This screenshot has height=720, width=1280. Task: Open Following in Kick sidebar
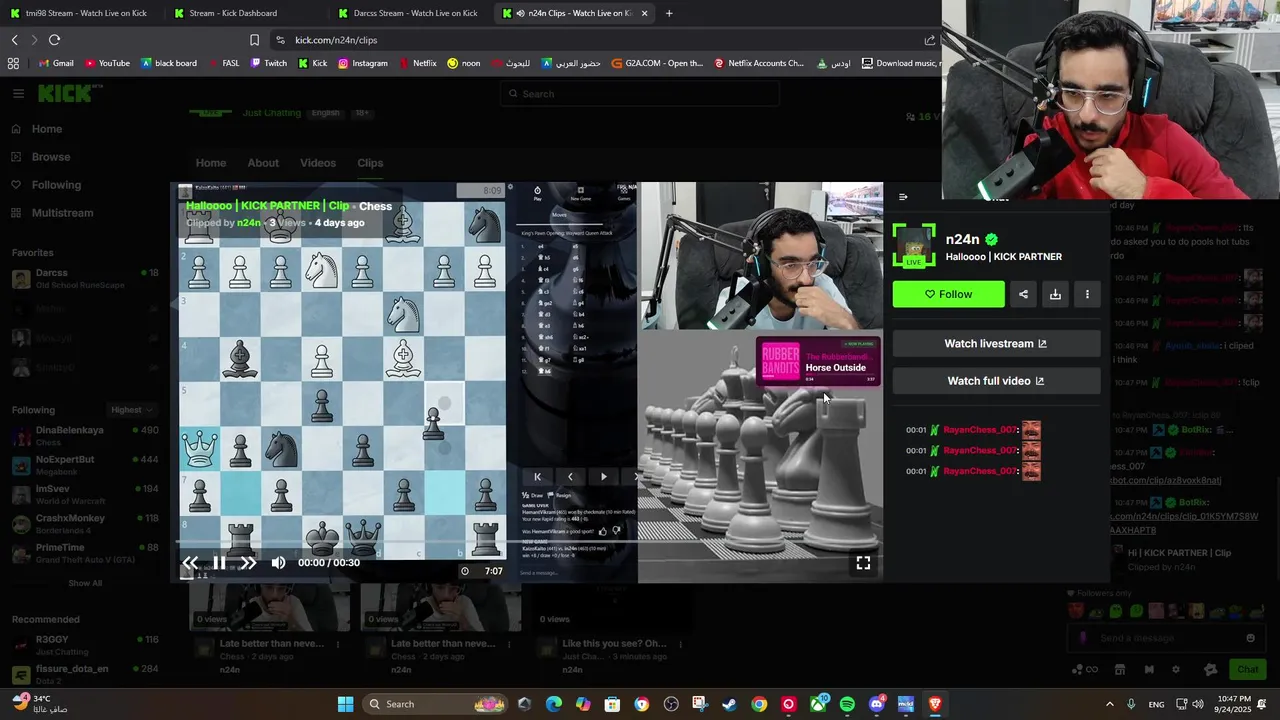tap(56, 185)
